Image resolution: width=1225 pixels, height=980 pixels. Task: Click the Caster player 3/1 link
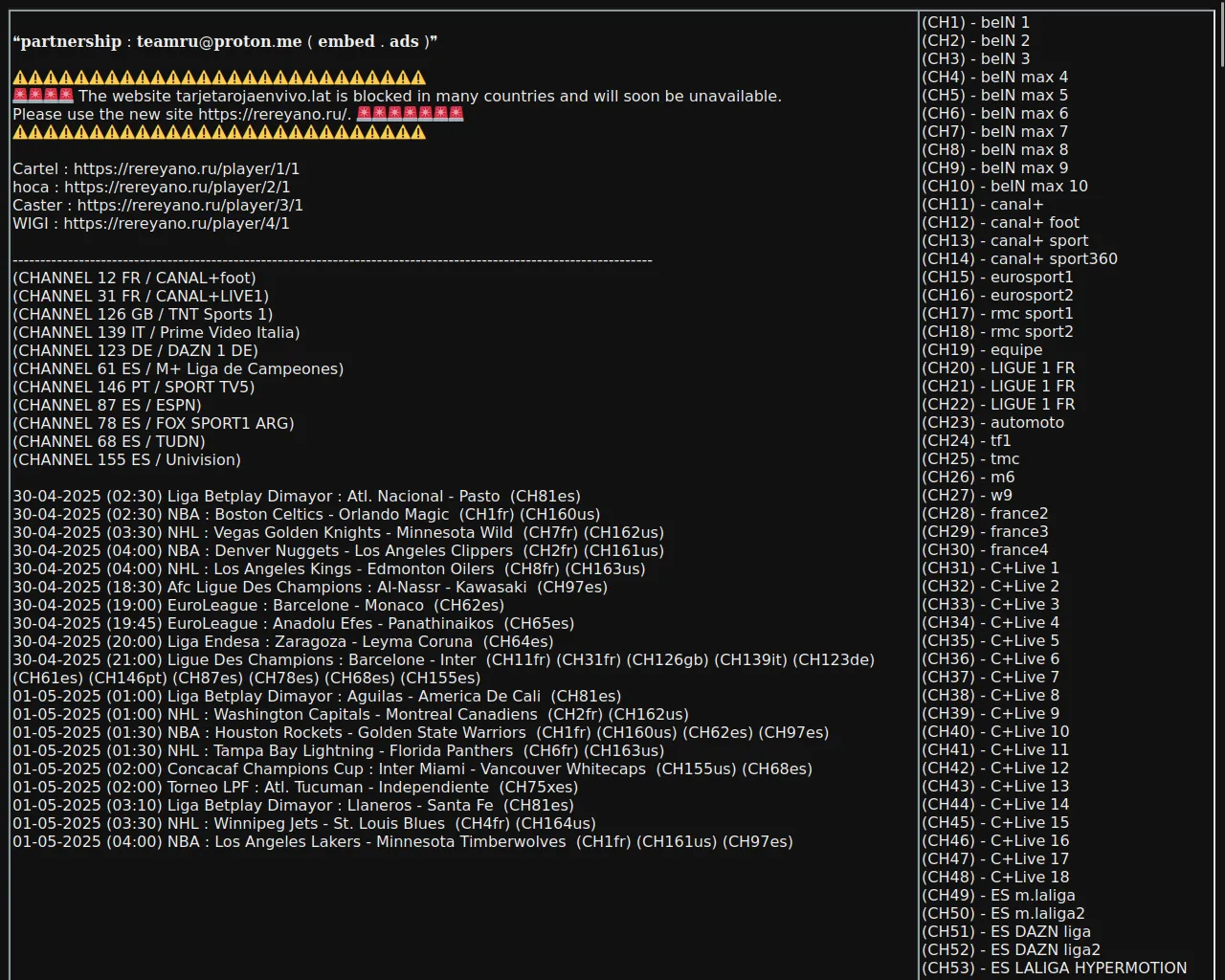(189, 206)
